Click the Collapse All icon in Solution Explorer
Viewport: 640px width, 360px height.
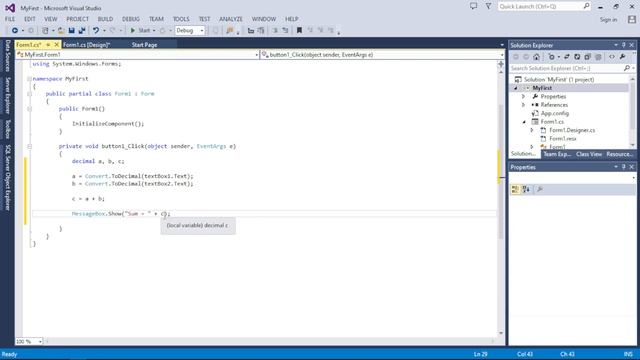[587, 57]
